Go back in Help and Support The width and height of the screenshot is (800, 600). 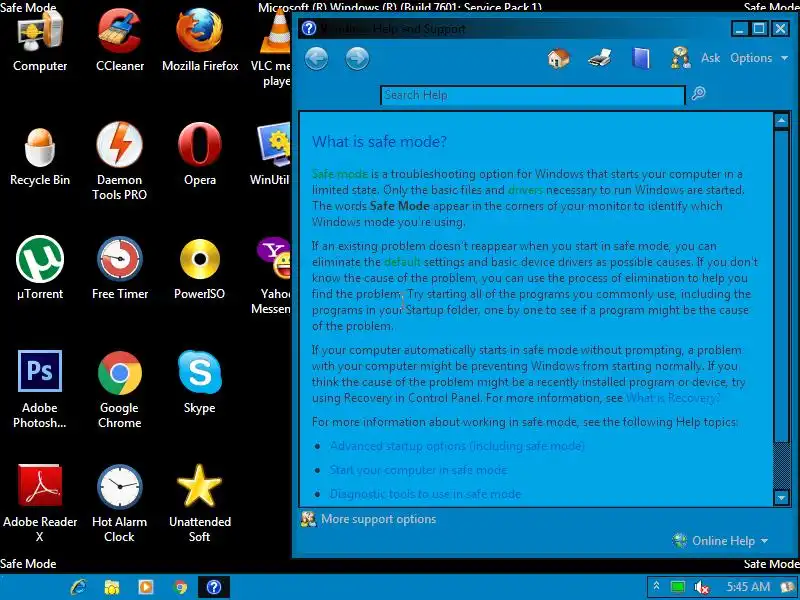316,59
